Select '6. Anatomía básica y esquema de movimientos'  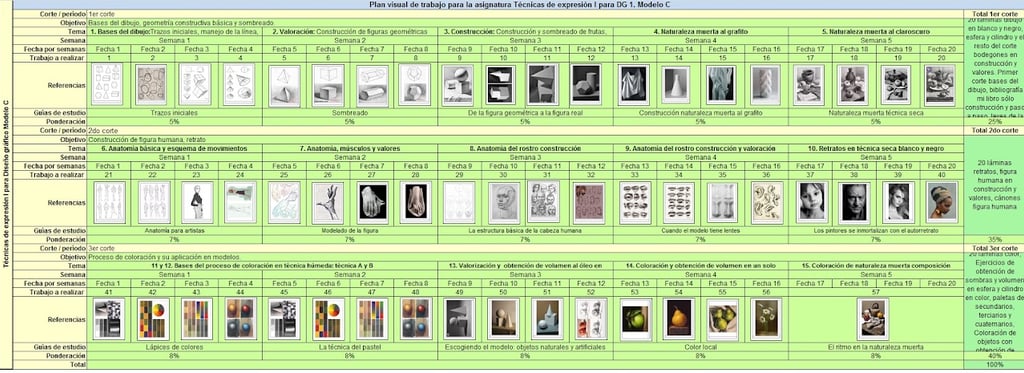click(x=174, y=149)
